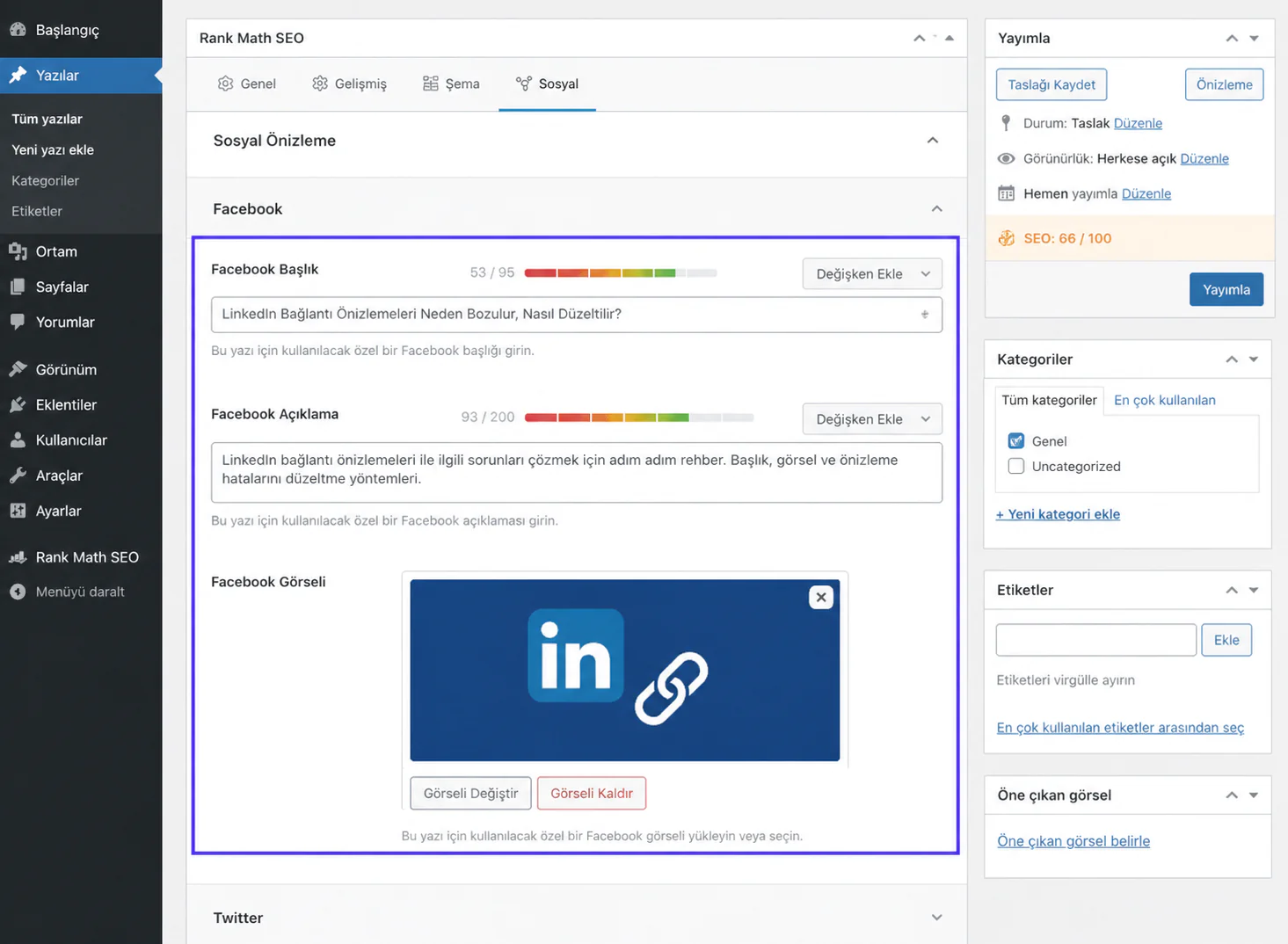Click the Facebook Açıklama text area

coord(577,473)
